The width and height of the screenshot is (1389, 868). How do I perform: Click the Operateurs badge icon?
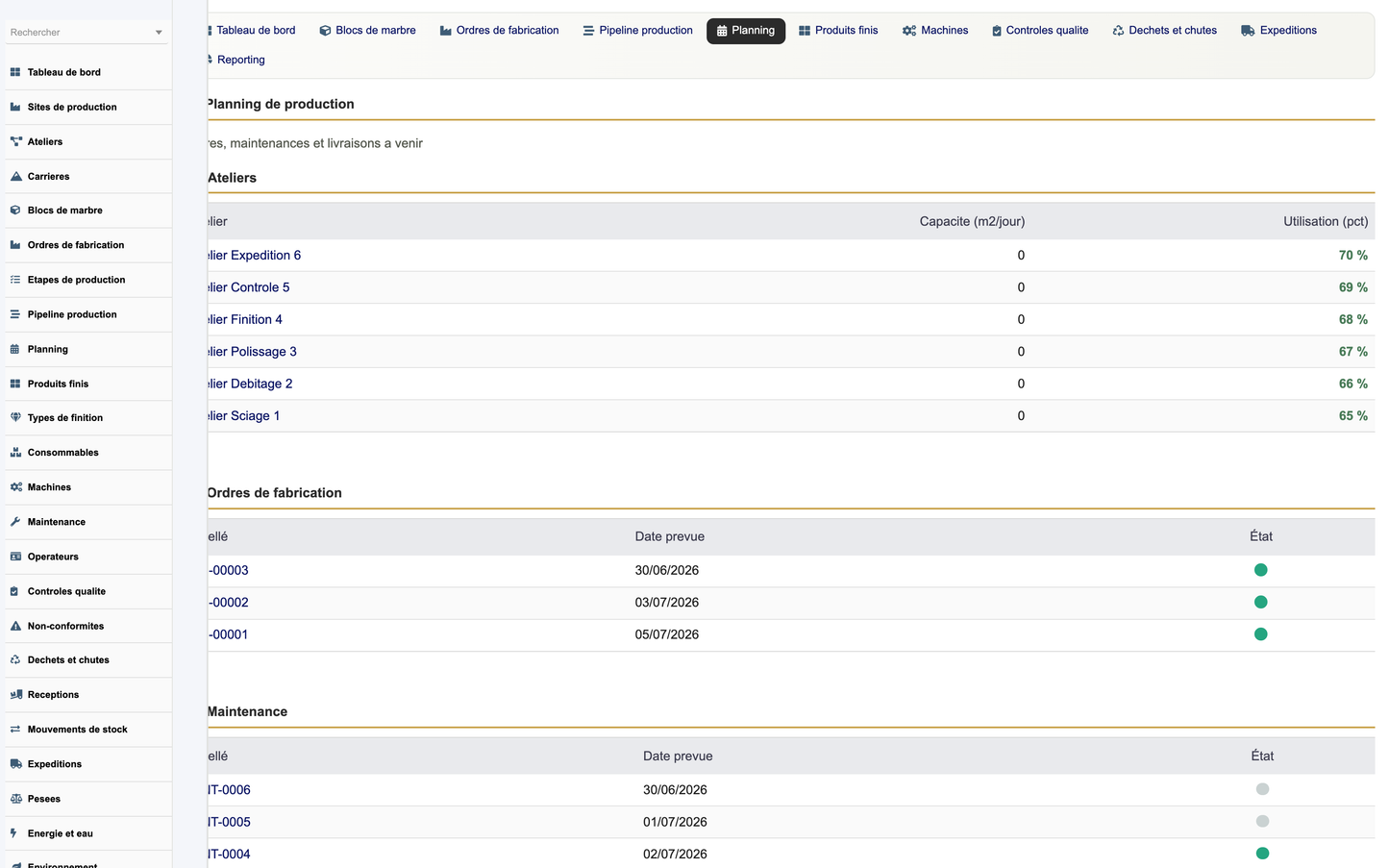[15, 557]
